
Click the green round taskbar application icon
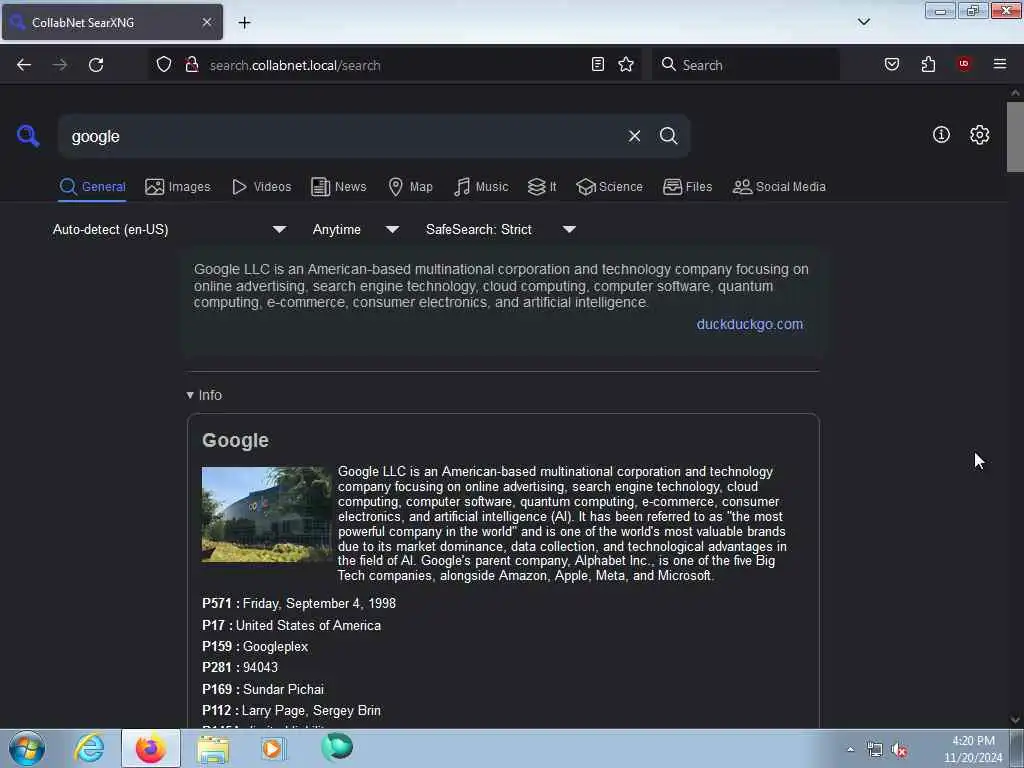point(337,747)
